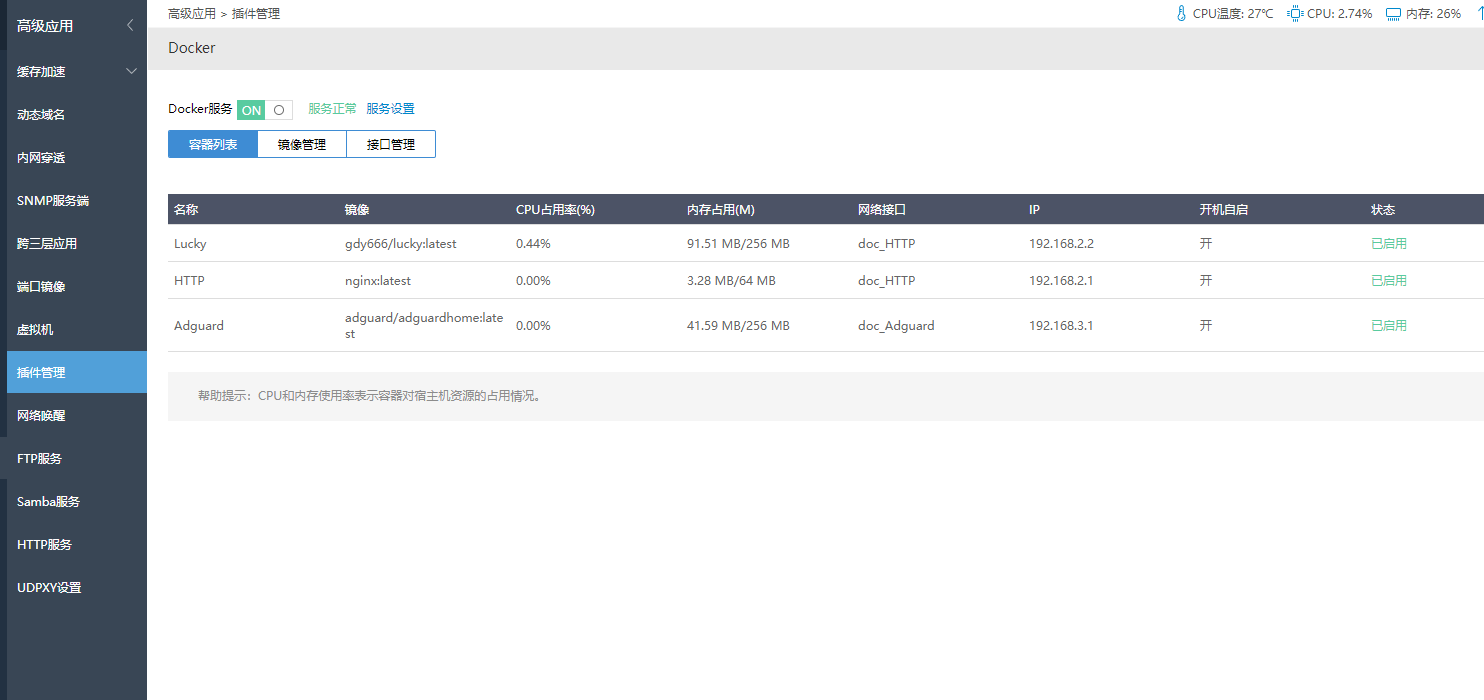Open 跨三层应用 in the sidebar
The image size is (1484, 700).
click(x=77, y=244)
